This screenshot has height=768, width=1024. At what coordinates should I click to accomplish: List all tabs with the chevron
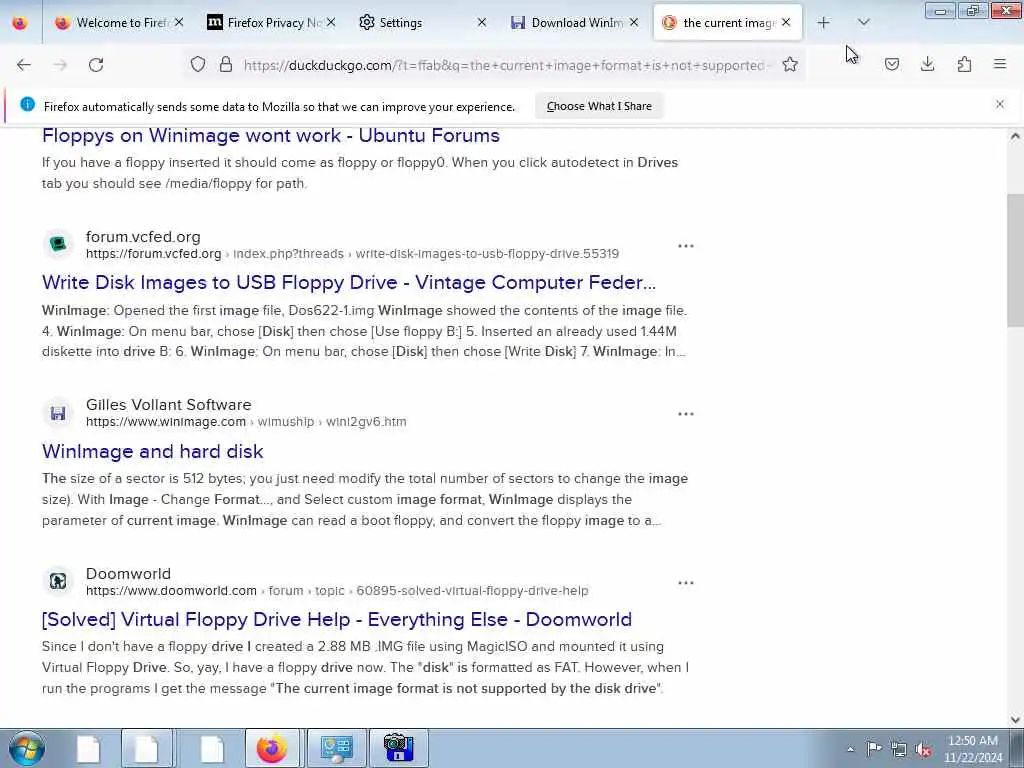point(863,23)
